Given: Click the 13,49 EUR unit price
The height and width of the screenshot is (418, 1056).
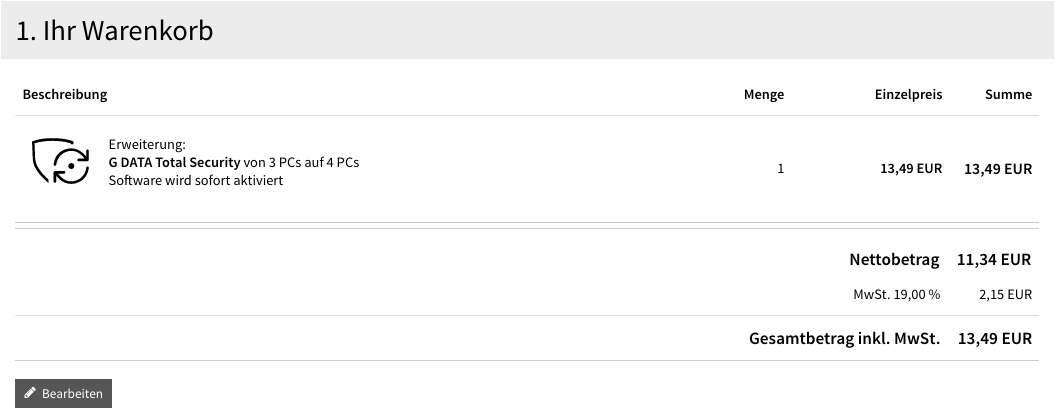Looking at the screenshot, I should click(911, 168).
